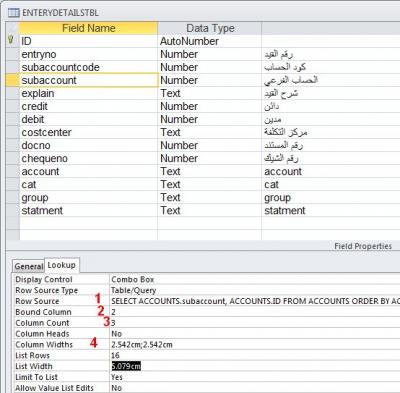
Task: Click the subaccount field name cell
Action: pyautogui.click(x=88, y=80)
